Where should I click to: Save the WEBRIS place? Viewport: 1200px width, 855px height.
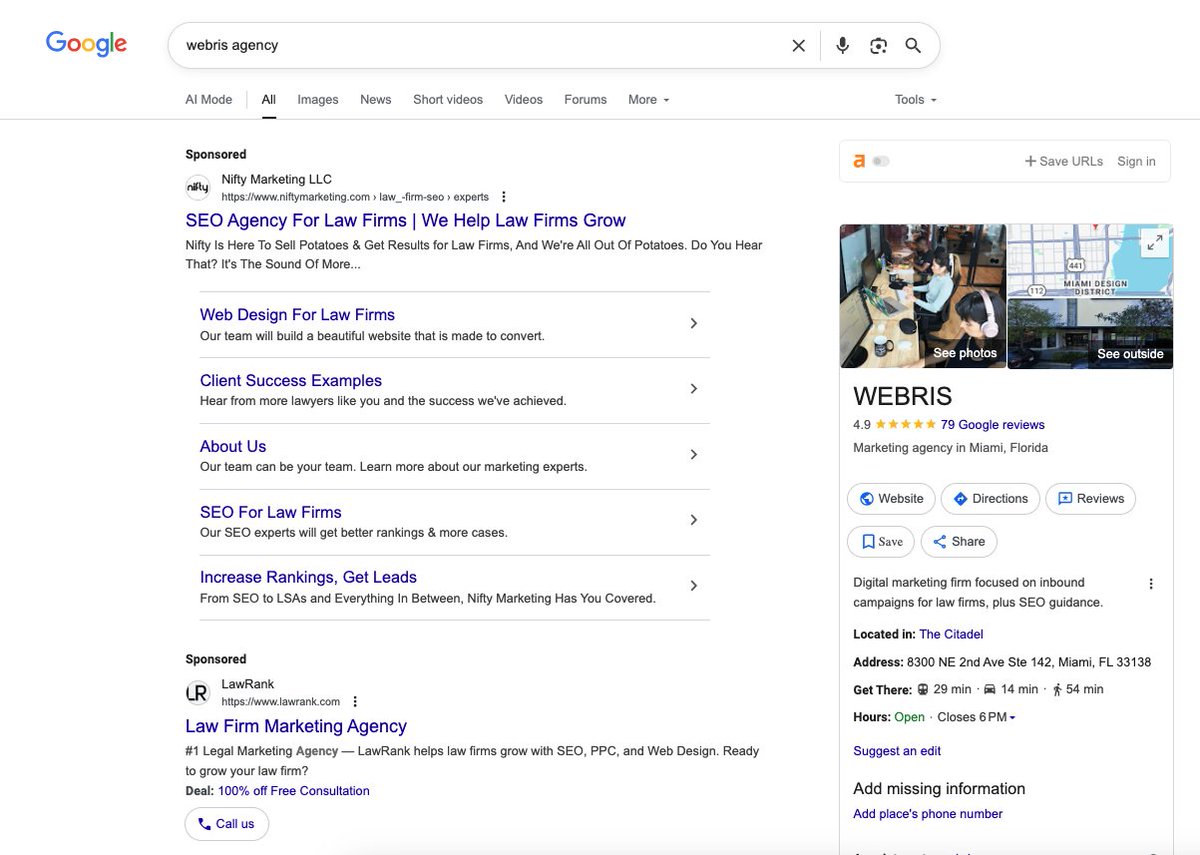881,542
